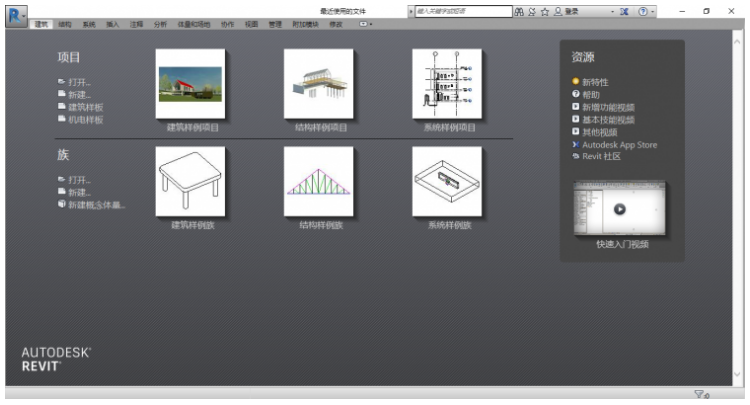Click the filter icon in status bar
The width and height of the screenshot is (750, 405).
click(701, 396)
